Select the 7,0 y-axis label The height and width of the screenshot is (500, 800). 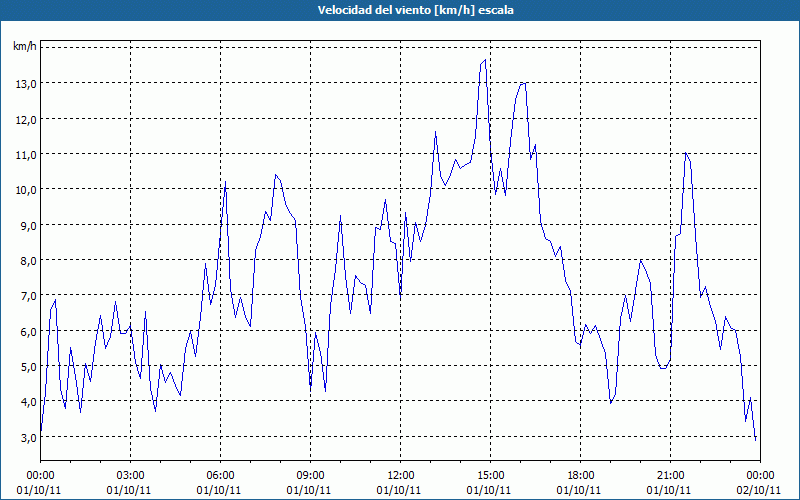pyautogui.click(x=29, y=296)
